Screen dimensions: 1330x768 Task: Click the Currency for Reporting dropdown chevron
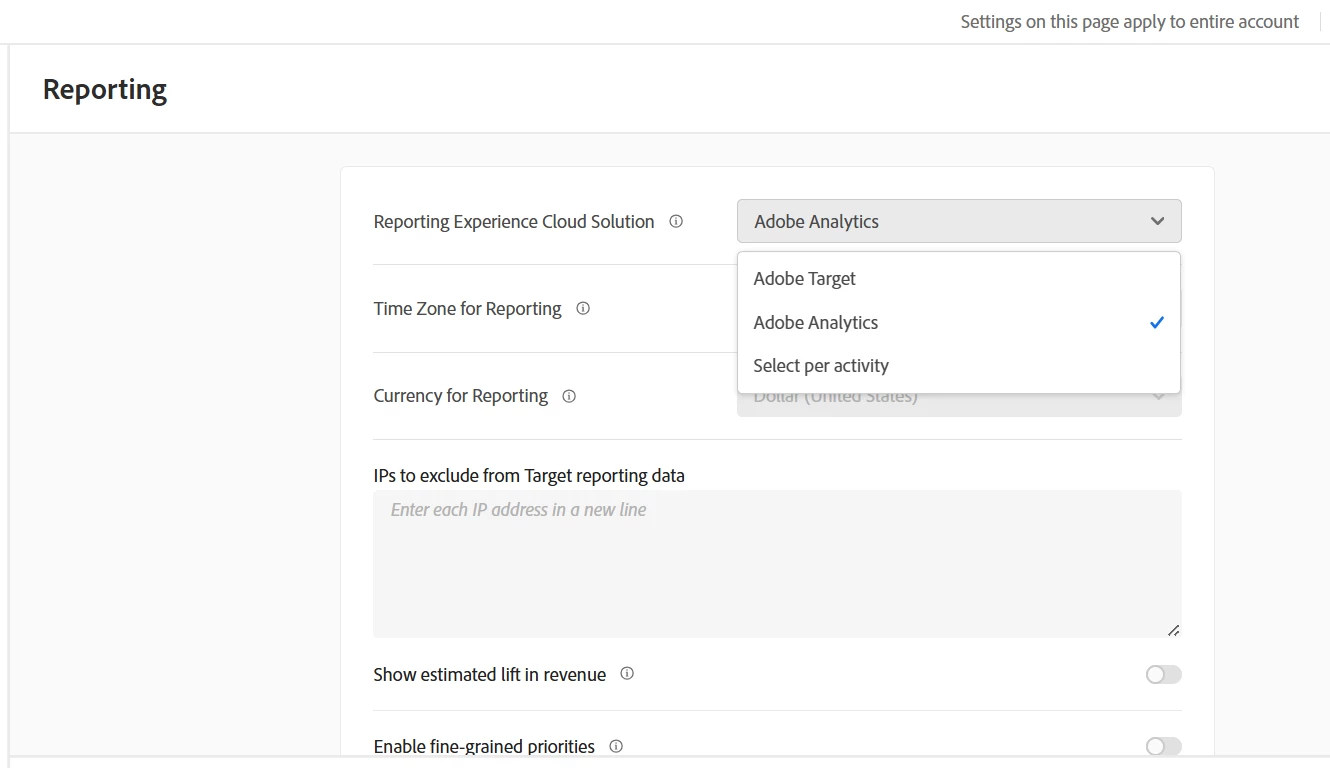tap(1158, 397)
